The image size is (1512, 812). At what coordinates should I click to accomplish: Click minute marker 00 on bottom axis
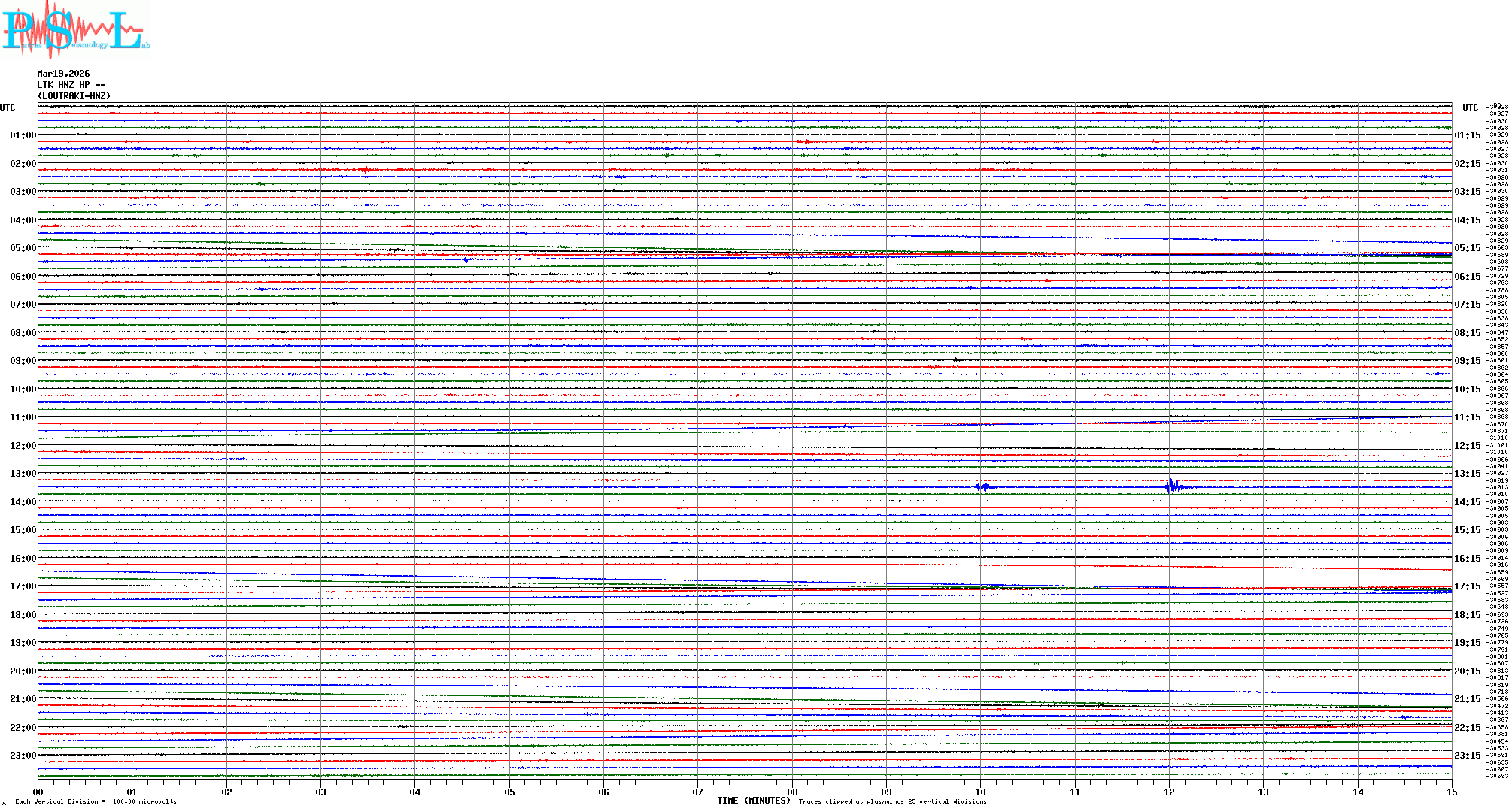click(38, 792)
